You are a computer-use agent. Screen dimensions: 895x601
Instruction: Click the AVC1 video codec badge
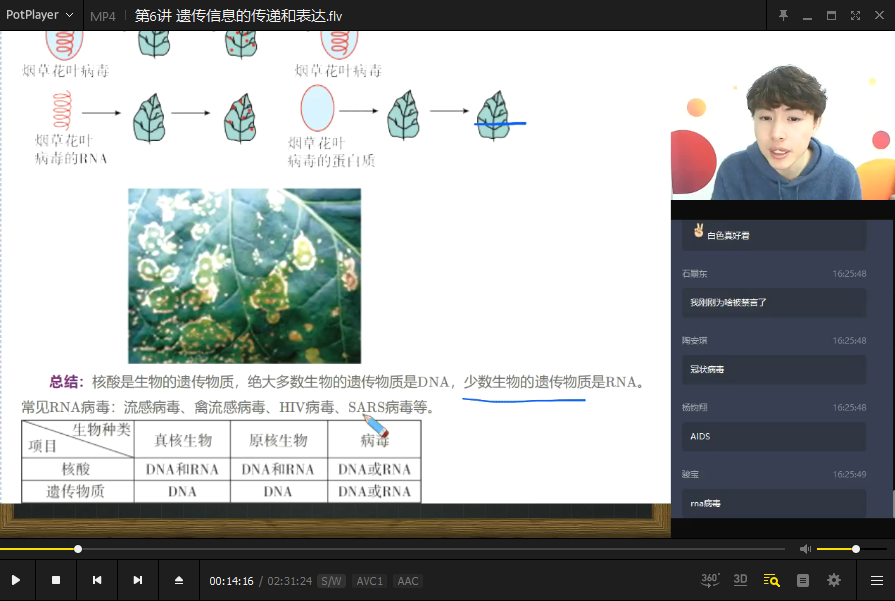370,580
